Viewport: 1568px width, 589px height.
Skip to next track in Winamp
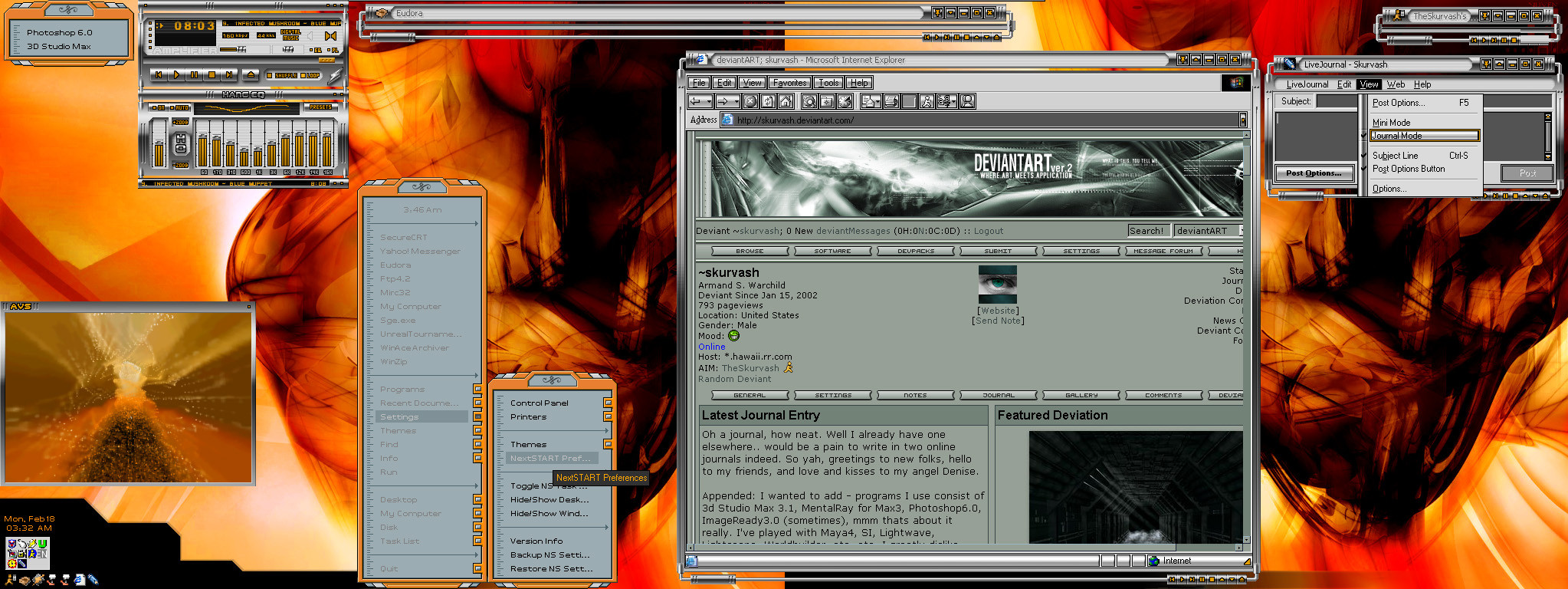click(x=229, y=75)
